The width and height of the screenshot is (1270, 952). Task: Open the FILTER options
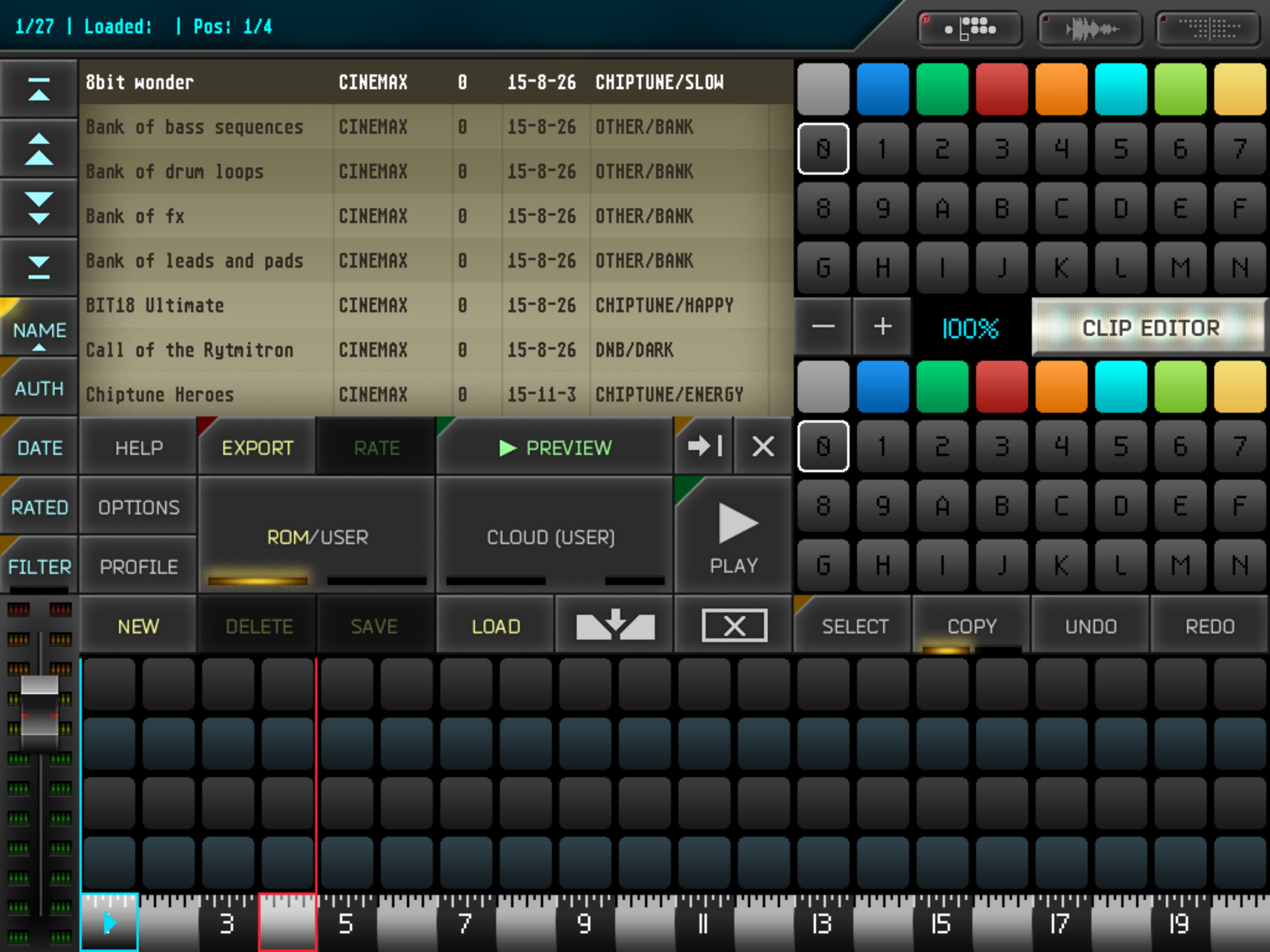click(x=38, y=566)
